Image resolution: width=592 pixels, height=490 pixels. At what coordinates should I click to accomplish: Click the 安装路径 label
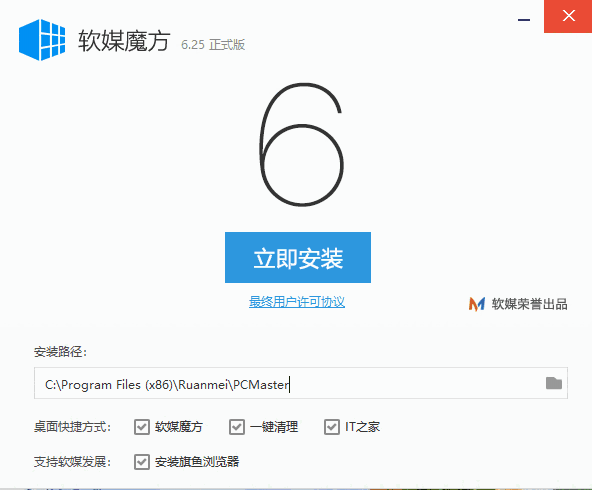60,351
